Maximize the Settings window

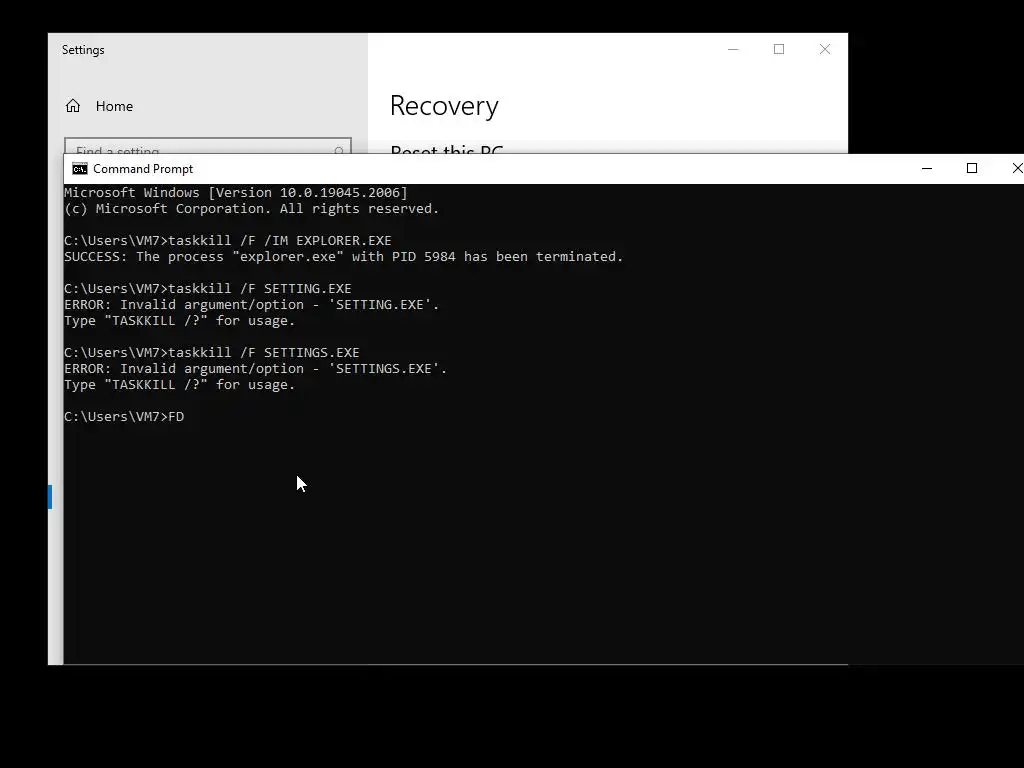click(779, 50)
